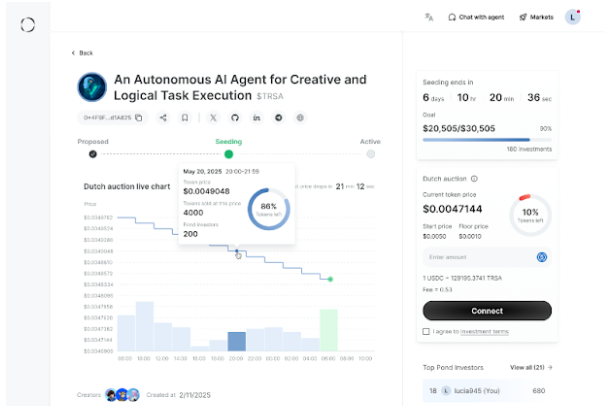Click the highlighted 20:00 volume bar
Viewport: 605px width, 406px height.
237,341
